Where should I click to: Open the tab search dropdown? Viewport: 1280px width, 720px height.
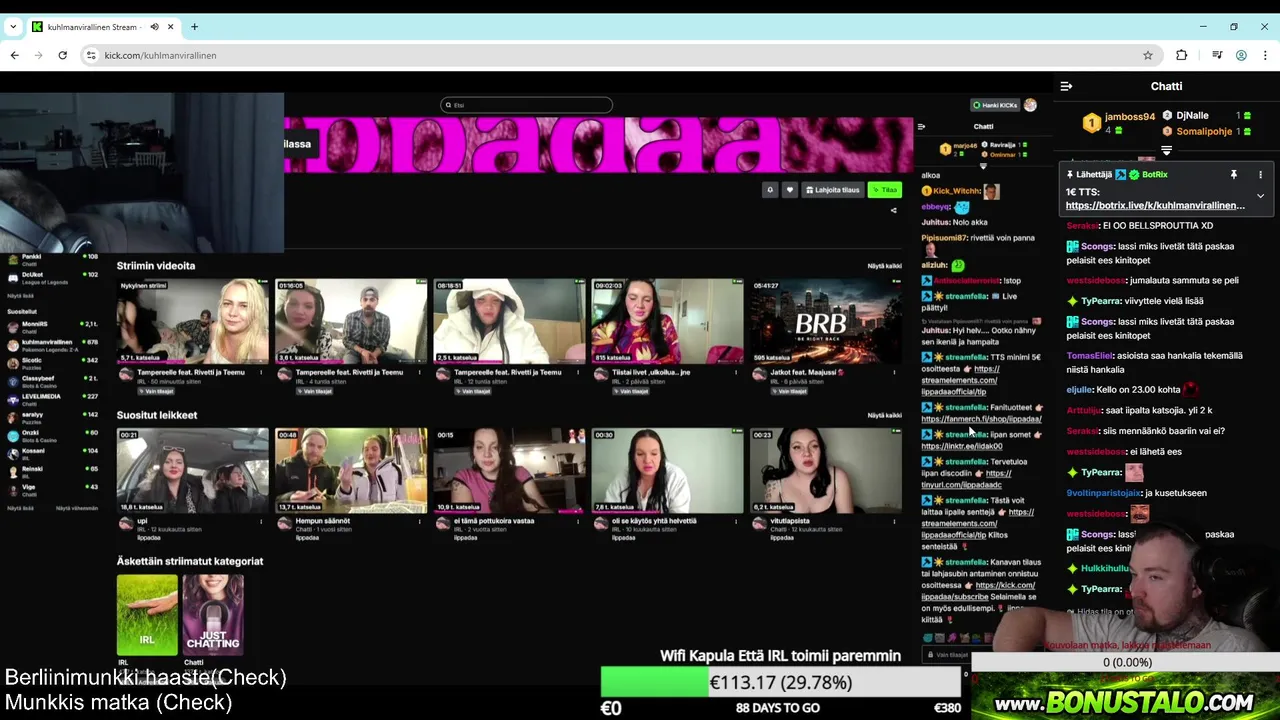(13, 27)
